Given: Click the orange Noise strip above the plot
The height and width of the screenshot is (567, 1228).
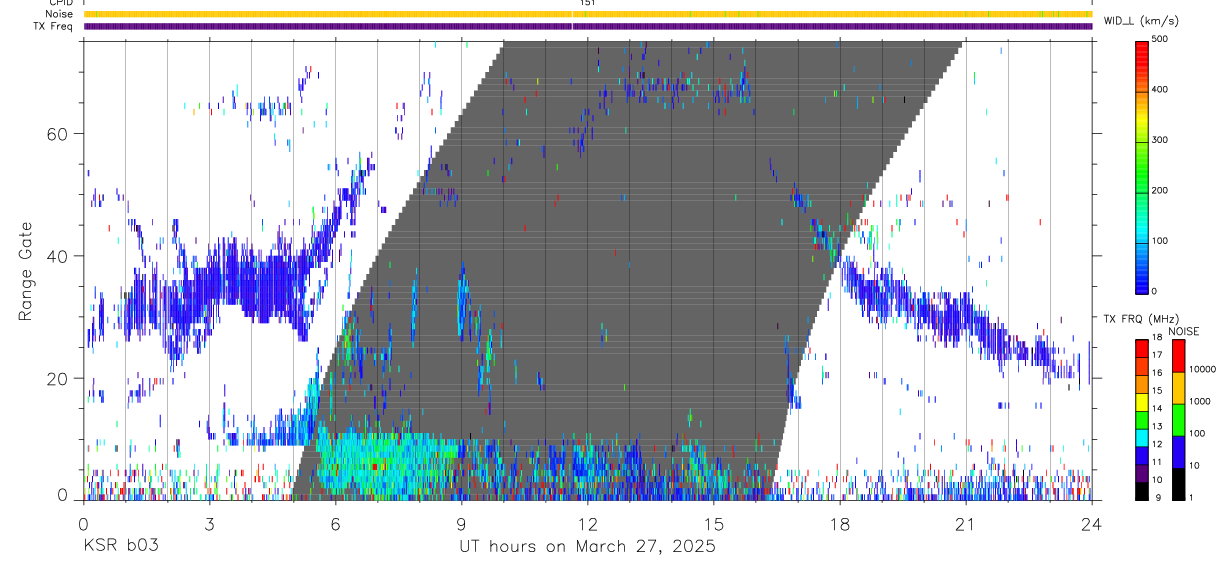Looking at the screenshot, I should click(588, 14).
